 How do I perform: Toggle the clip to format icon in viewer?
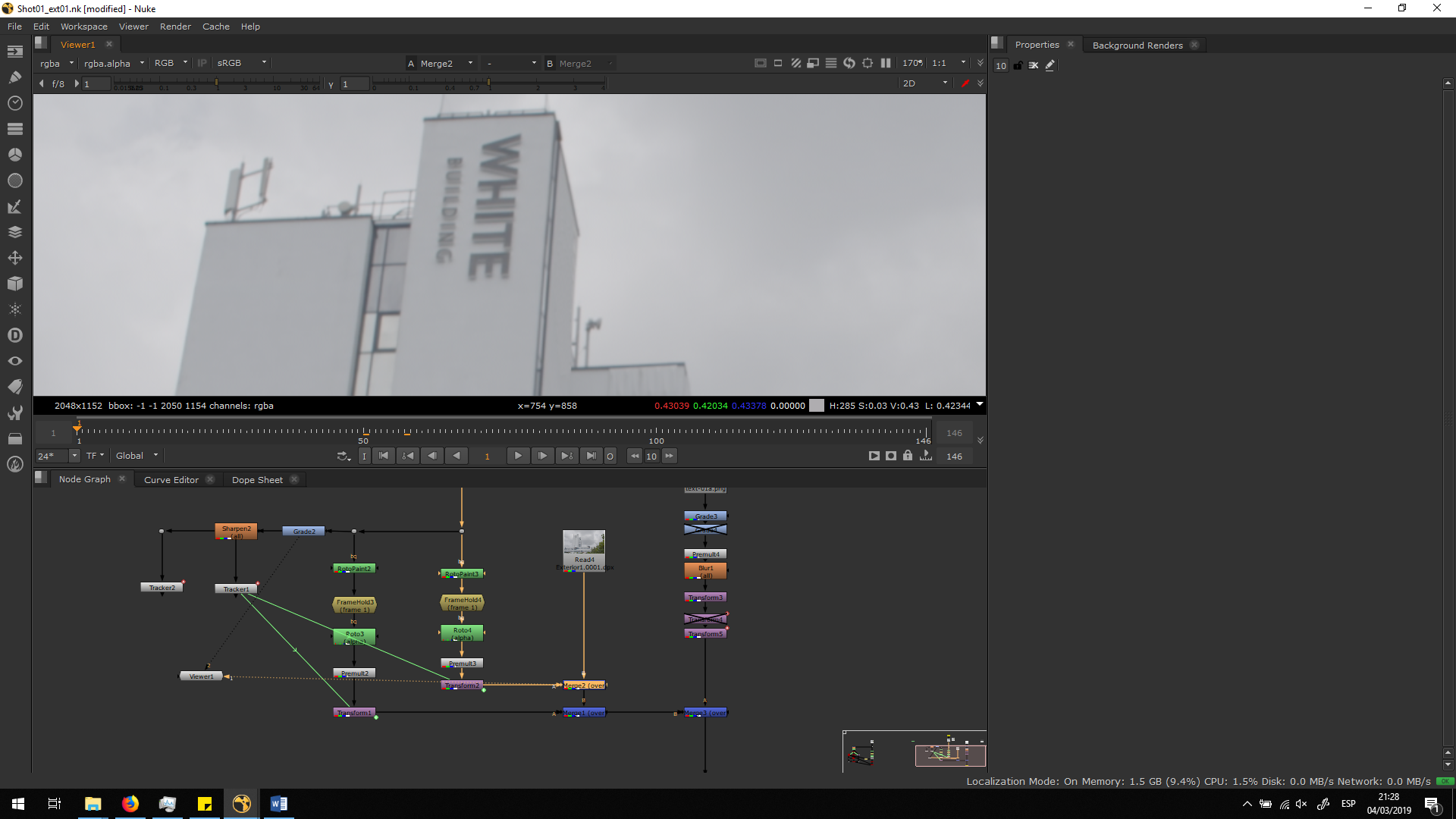point(760,63)
